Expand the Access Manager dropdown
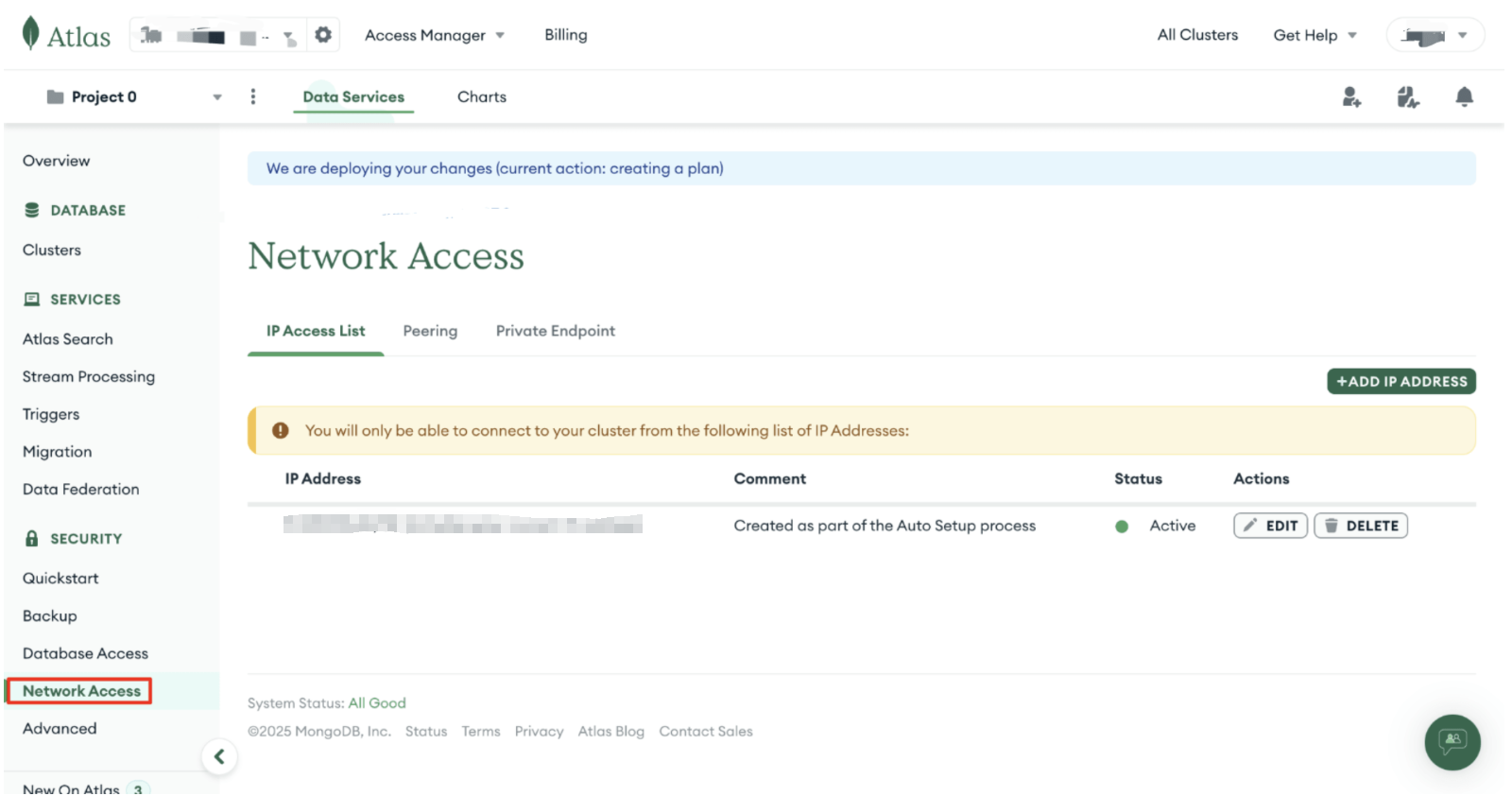The width and height of the screenshot is (1512, 796). pyautogui.click(x=435, y=35)
